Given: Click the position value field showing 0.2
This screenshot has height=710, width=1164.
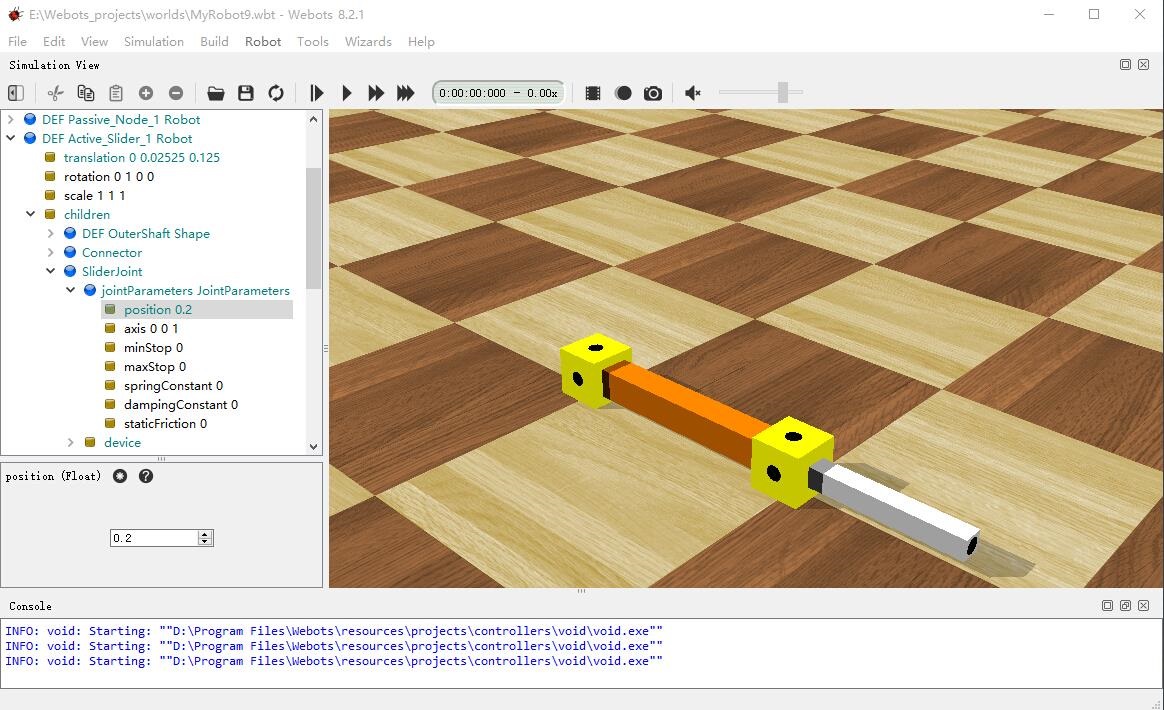Looking at the screenshot, I should point(154,538).
